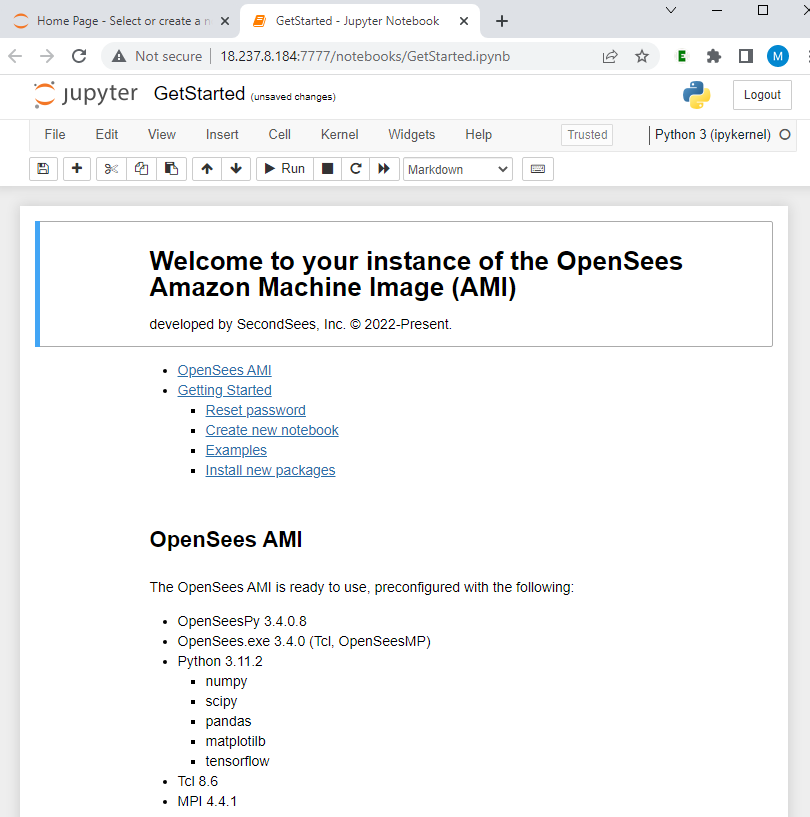Cut selected cells with scissors icon
Image resolution: width=810 pixels, height=817 pixels.
[x=111, y=169]
